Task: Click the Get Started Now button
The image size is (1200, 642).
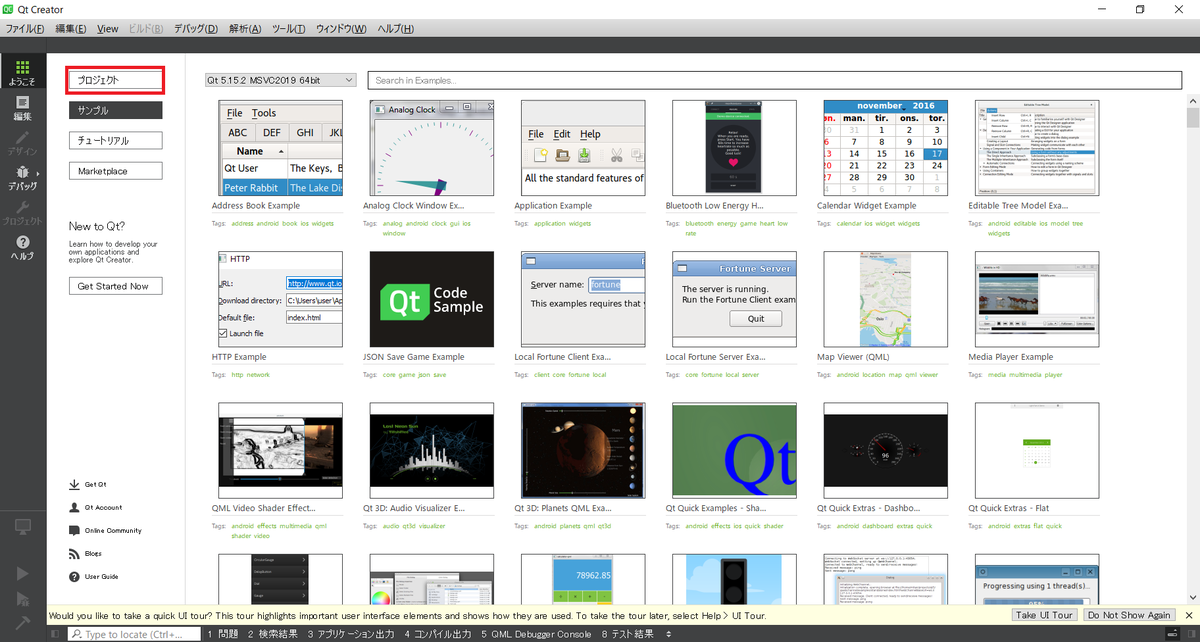Action: 115,286
